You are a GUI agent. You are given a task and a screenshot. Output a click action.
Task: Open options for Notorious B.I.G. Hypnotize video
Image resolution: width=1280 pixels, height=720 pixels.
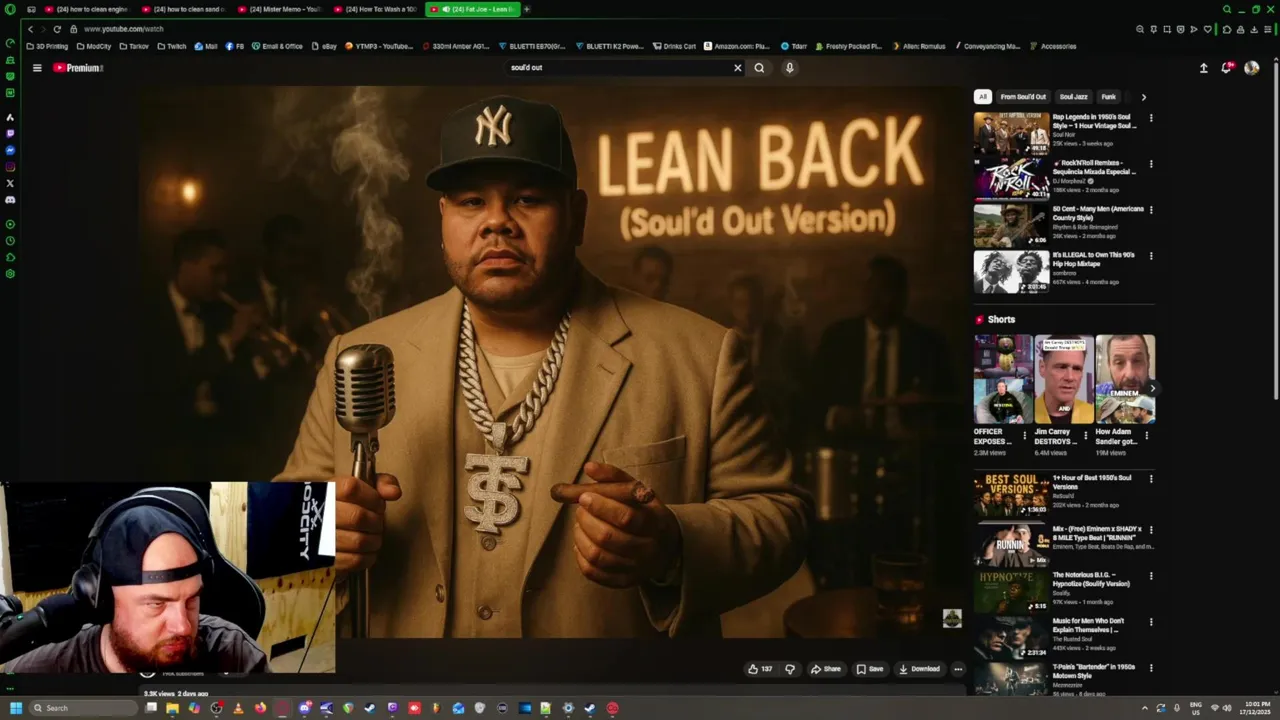(1151, 576)
